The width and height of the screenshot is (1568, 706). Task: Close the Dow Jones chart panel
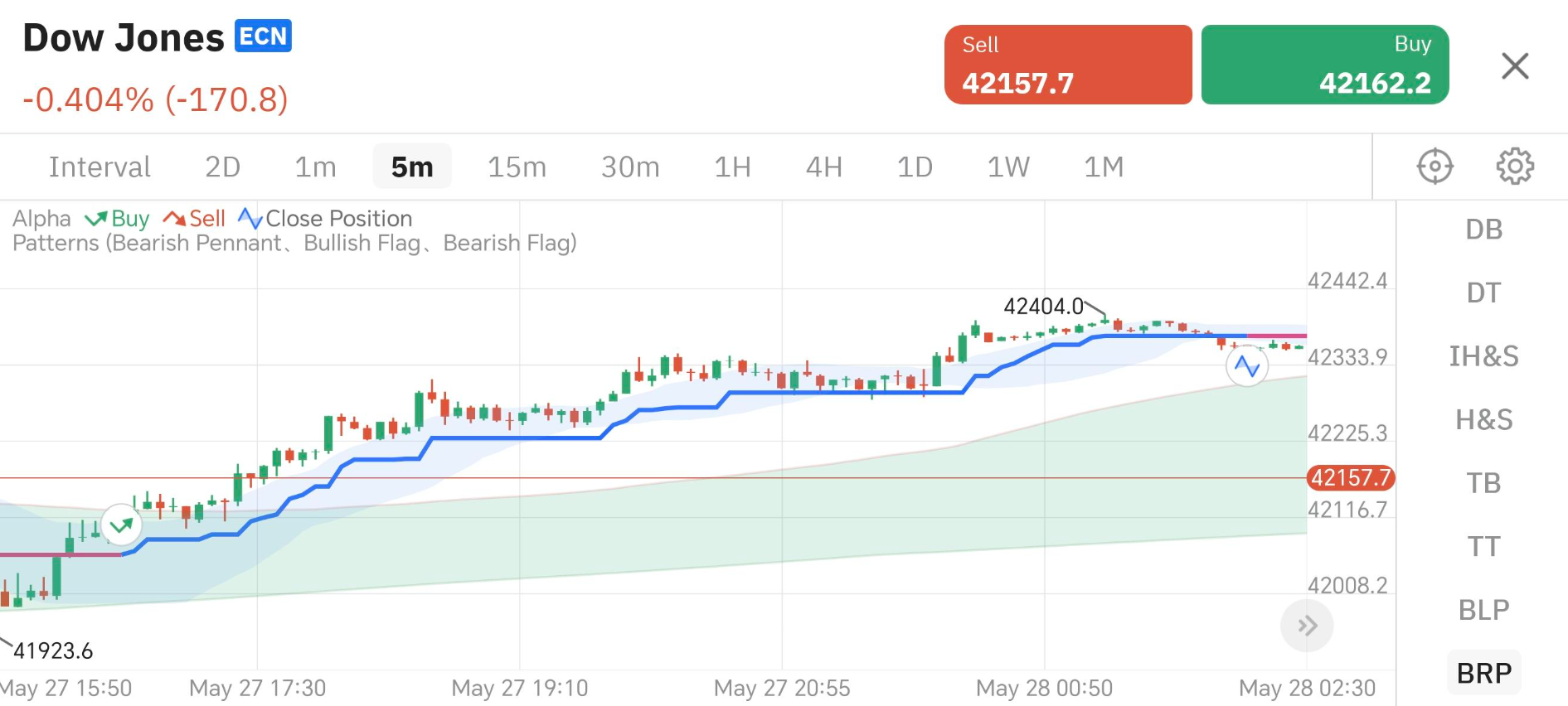point(1514,65)
